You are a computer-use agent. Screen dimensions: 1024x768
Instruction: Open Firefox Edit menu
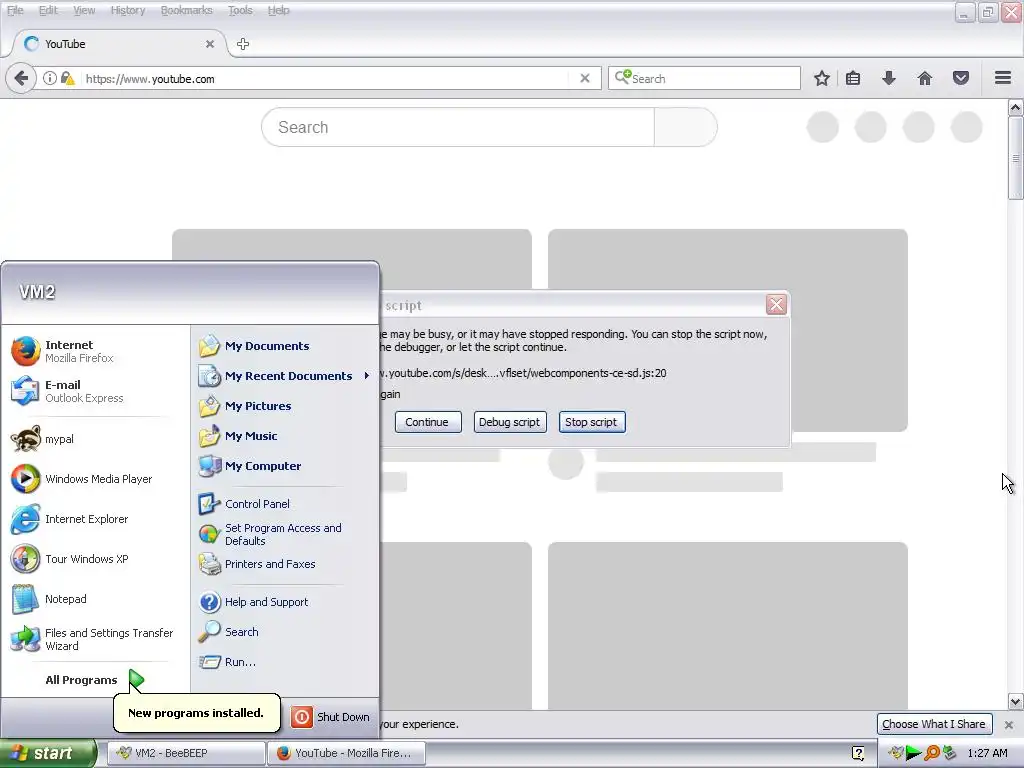(x=48, y=10)
